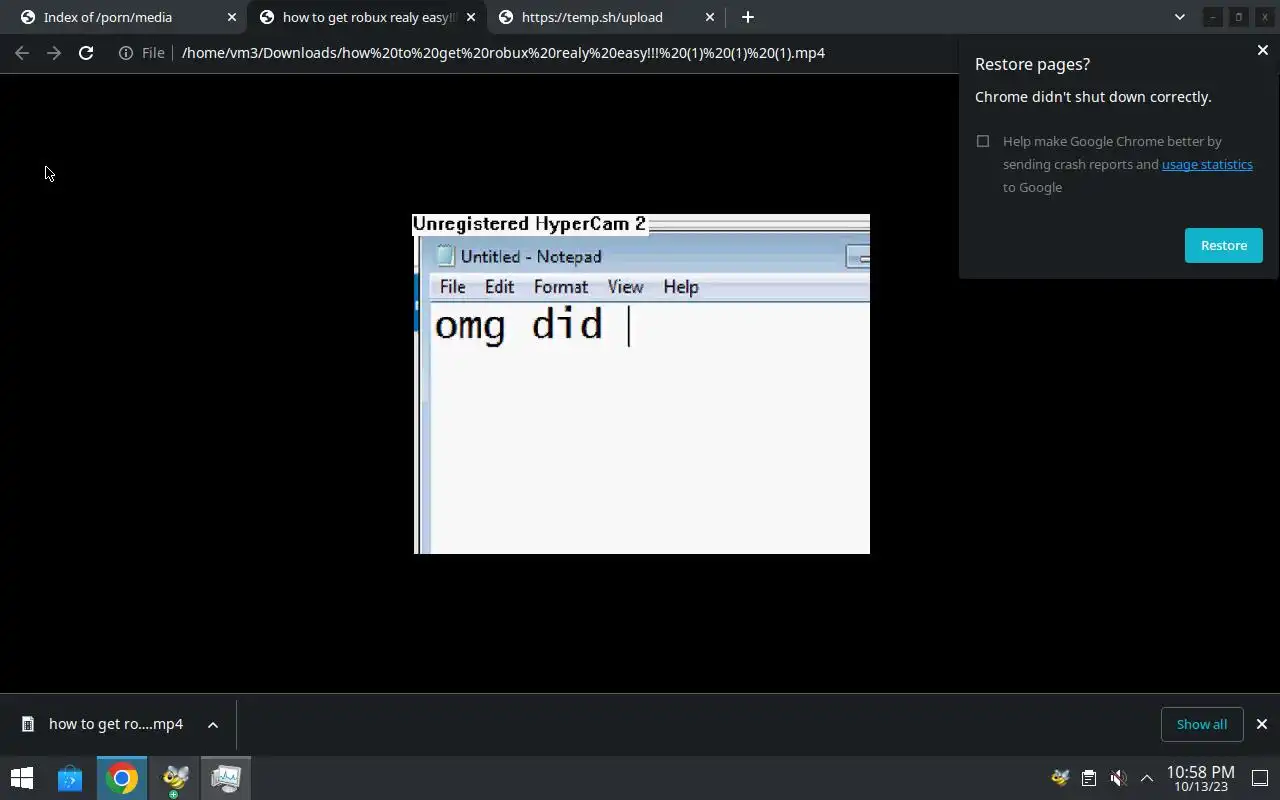
Task: Close the temp.sh/upload tab
Action: point(710,17)
